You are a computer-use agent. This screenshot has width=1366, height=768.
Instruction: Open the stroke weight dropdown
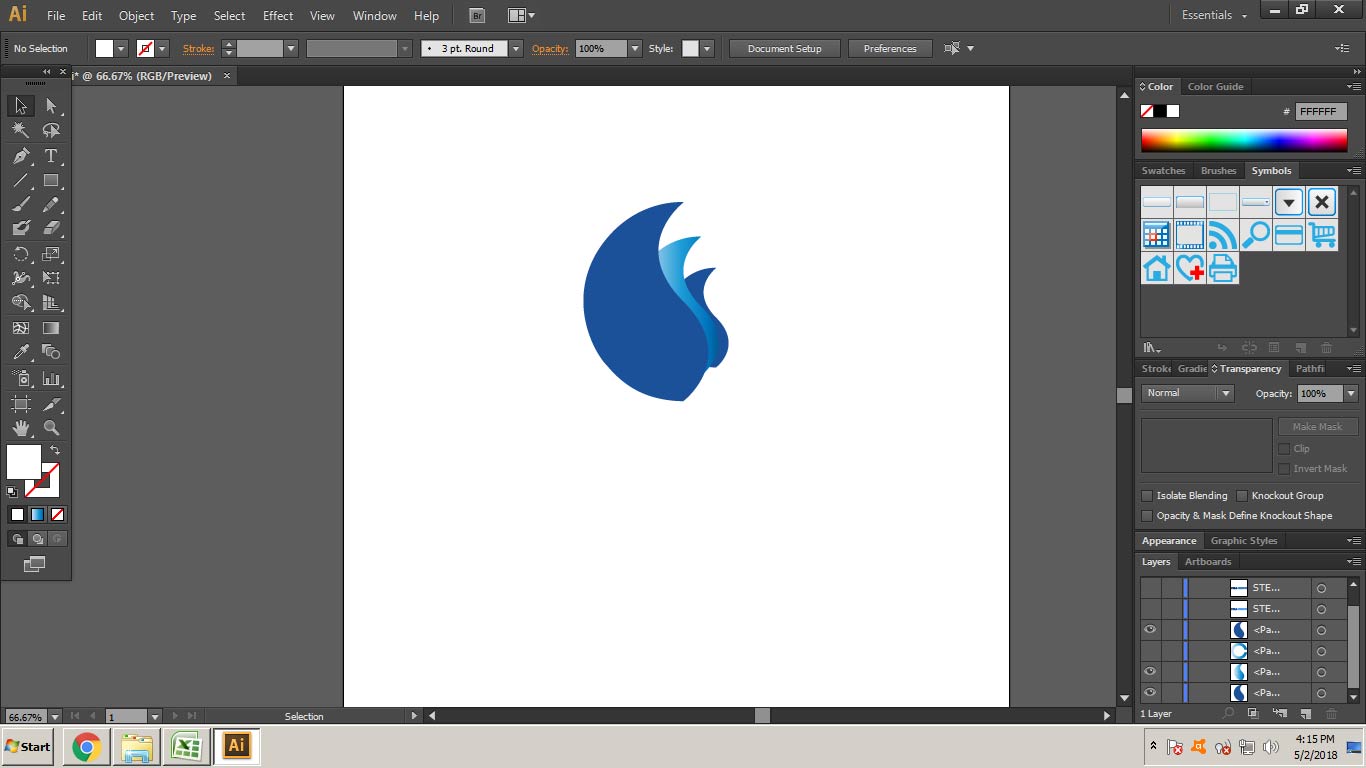click(x=291, y=48)
